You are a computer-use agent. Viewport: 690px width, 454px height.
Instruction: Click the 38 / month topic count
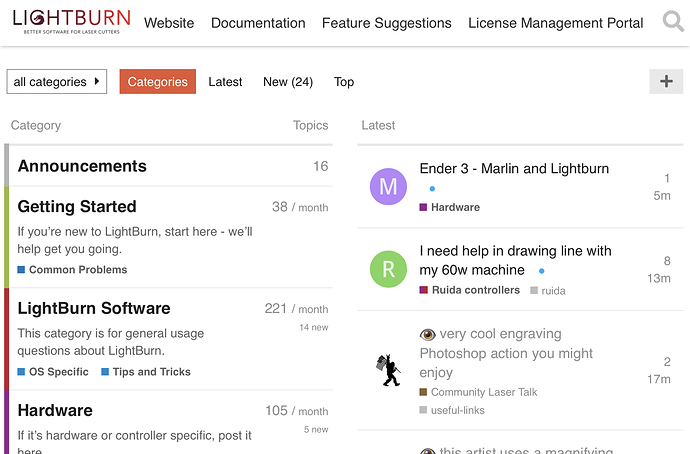coord(300,207)
